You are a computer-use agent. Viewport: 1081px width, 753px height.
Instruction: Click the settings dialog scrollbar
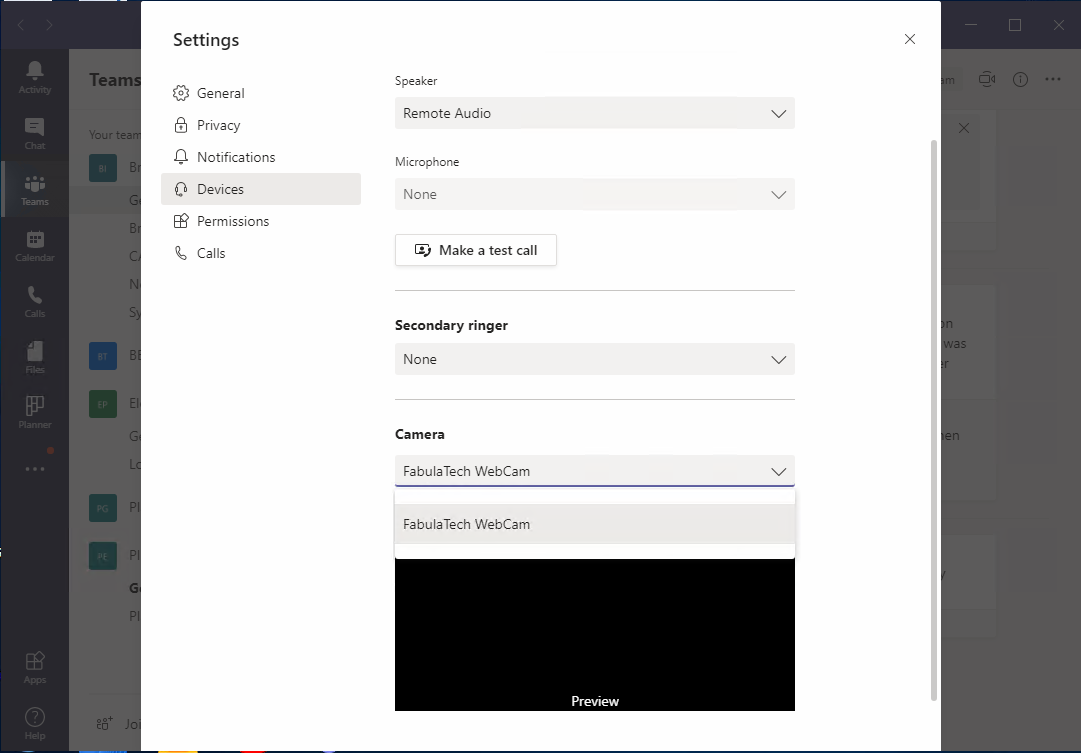point(934,421)
